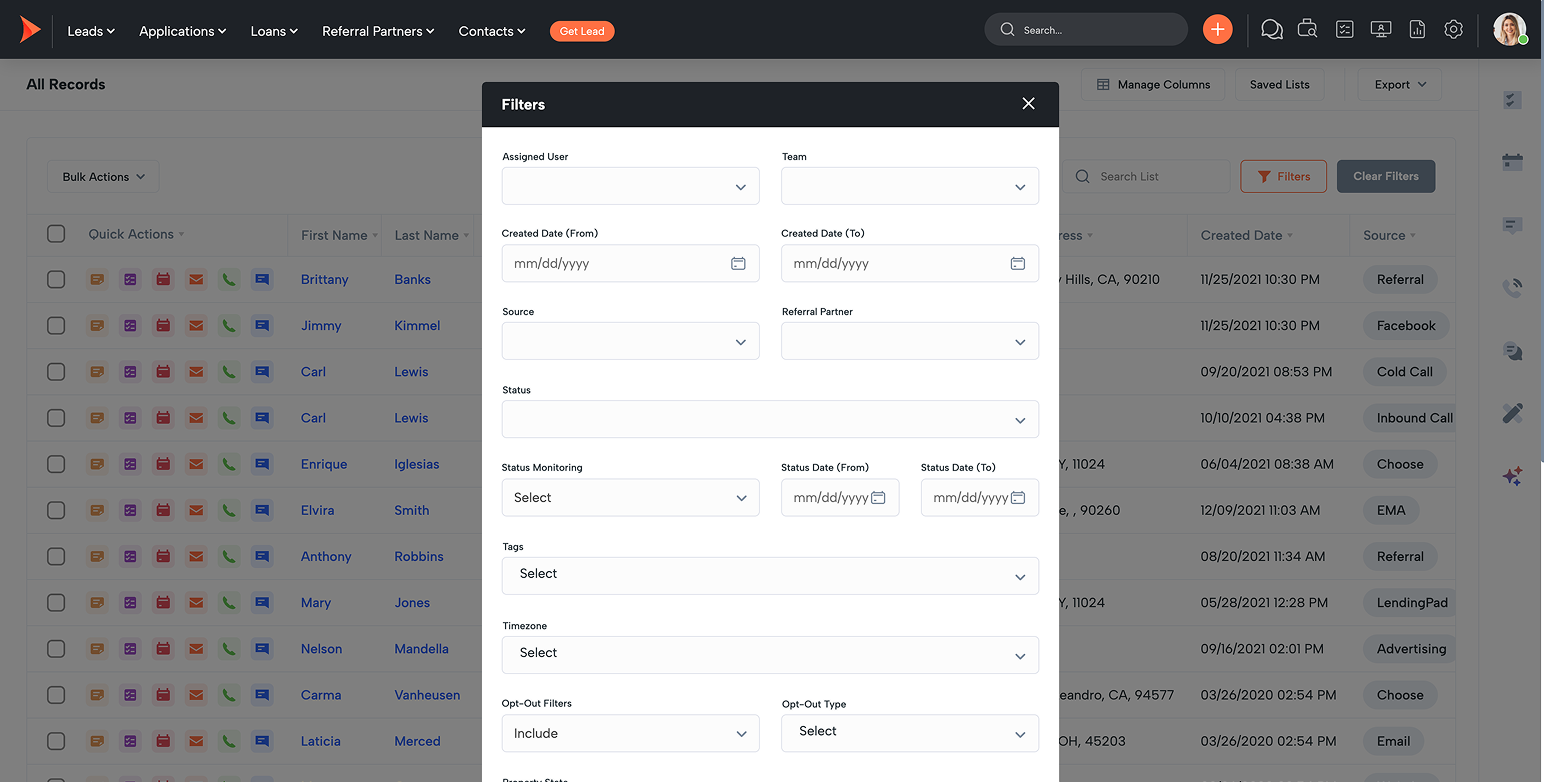The width and height of the screenshot is (1544, 782).
Task: Open the Export menu button
Action: (1399, 85)
